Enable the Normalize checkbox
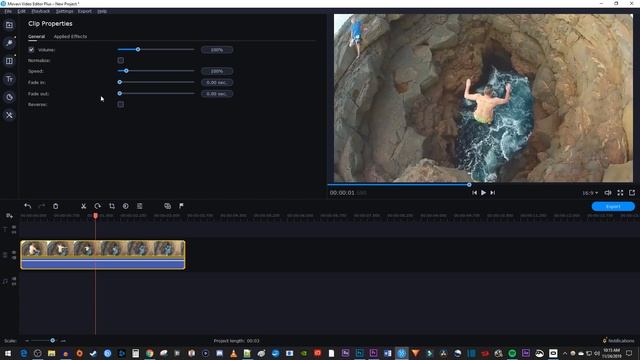Viewport: 640px width, 360px height. pos(120,60)
